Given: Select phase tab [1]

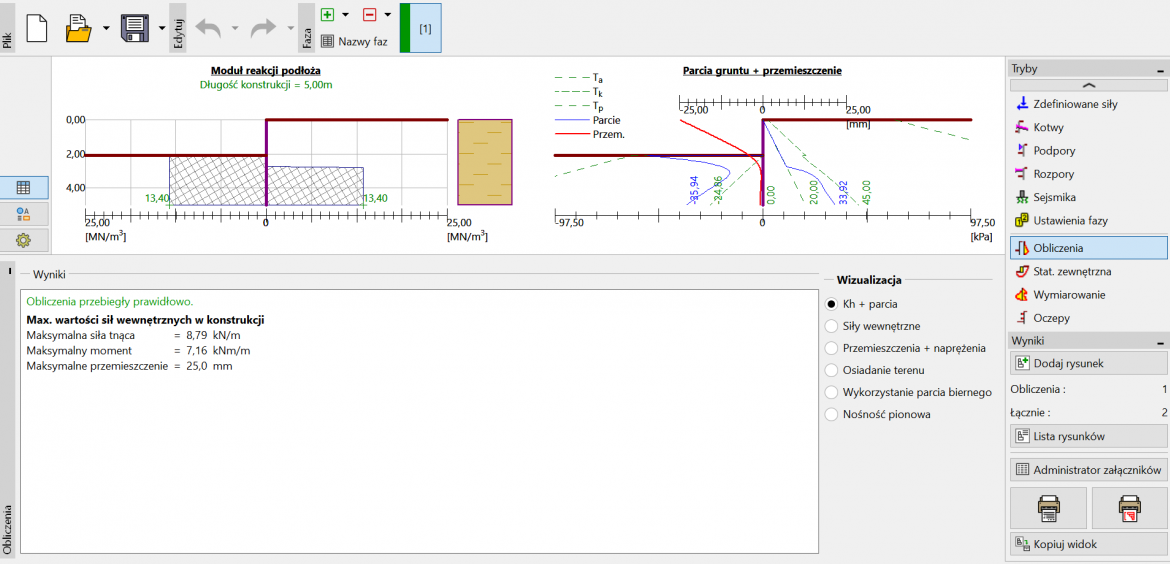Looking at the screenshot, I should tap(425, 28).
